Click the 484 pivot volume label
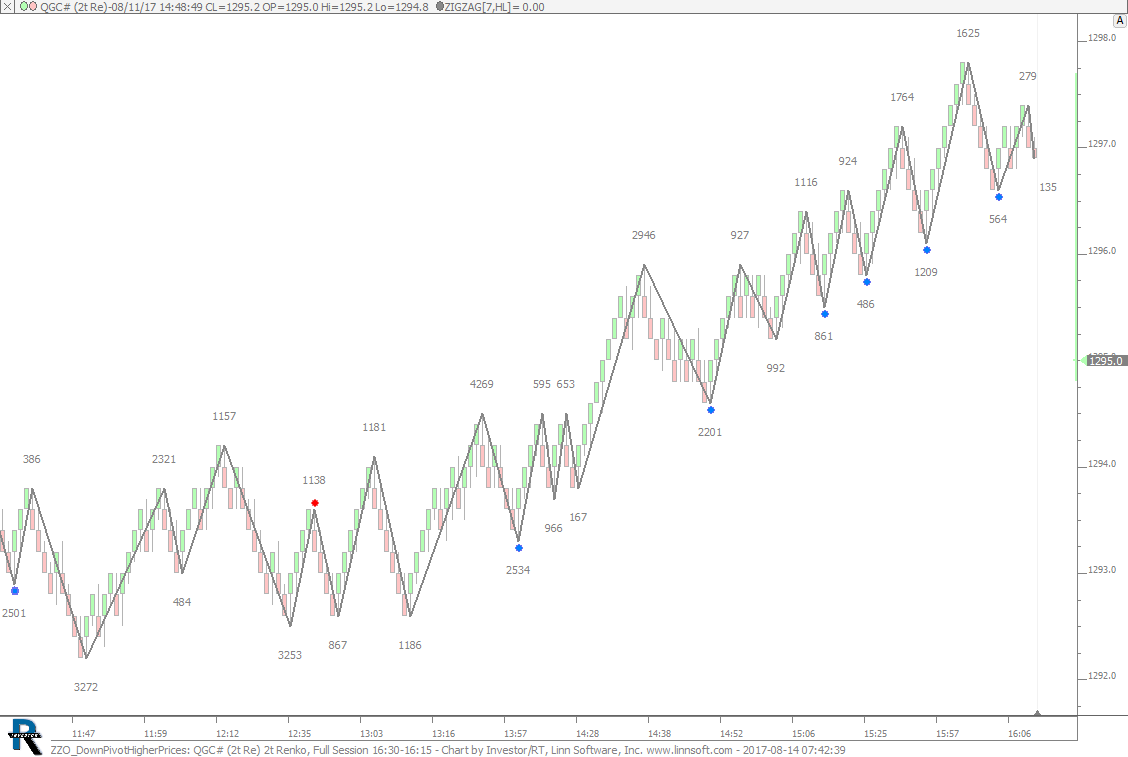The height and width of the screenshot is (757, 1128). click(182, 602)
